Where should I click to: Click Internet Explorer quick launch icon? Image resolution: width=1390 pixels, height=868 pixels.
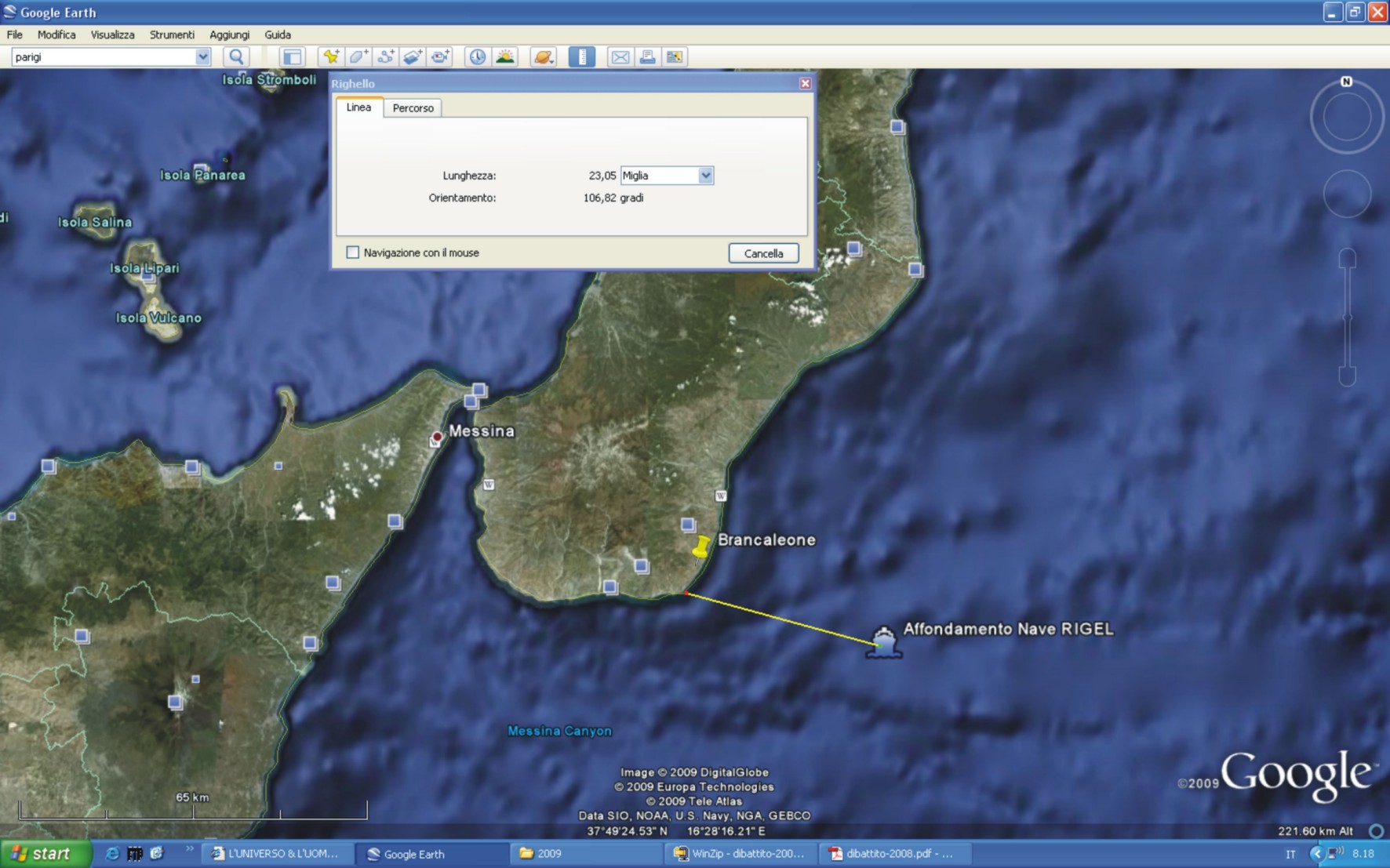point(112,853)
